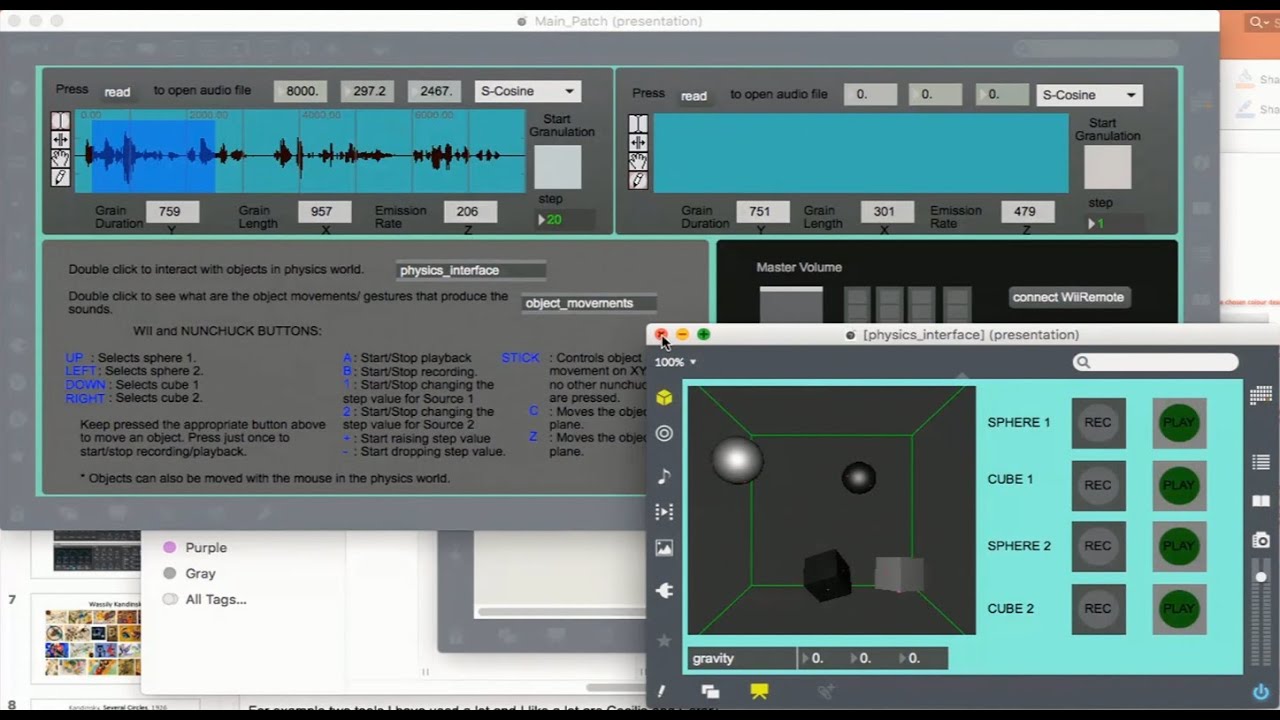Open the 100% zoom dropdown in physics_interface
This screenshot has width=1280, height=720.
(x=675, y=362)
